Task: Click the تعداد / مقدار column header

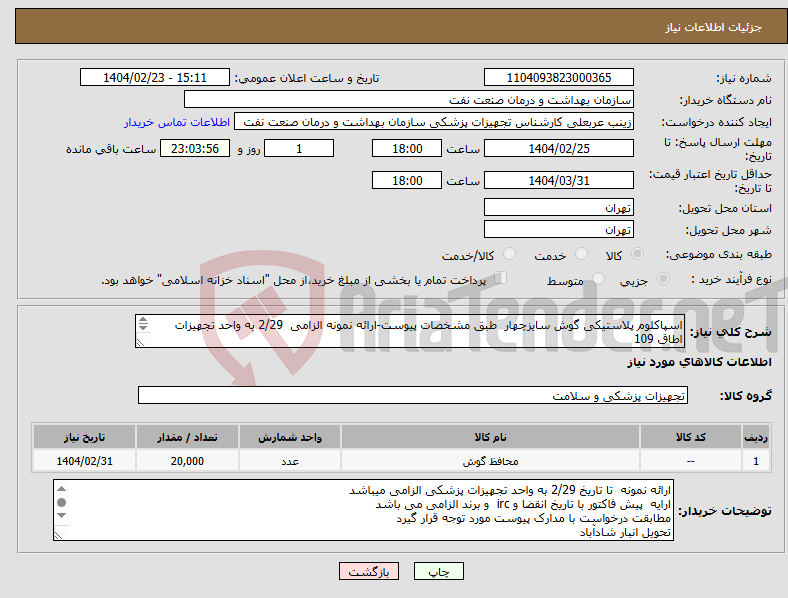Action: pos(187,437)
